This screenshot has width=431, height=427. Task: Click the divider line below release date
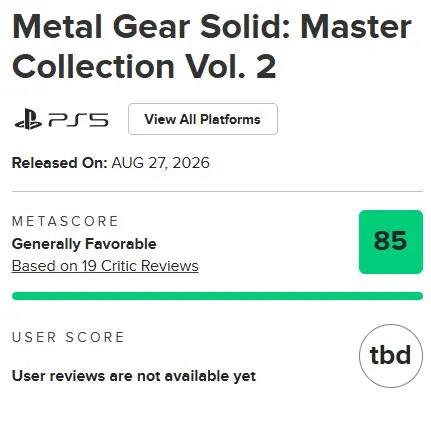(217, 192)
